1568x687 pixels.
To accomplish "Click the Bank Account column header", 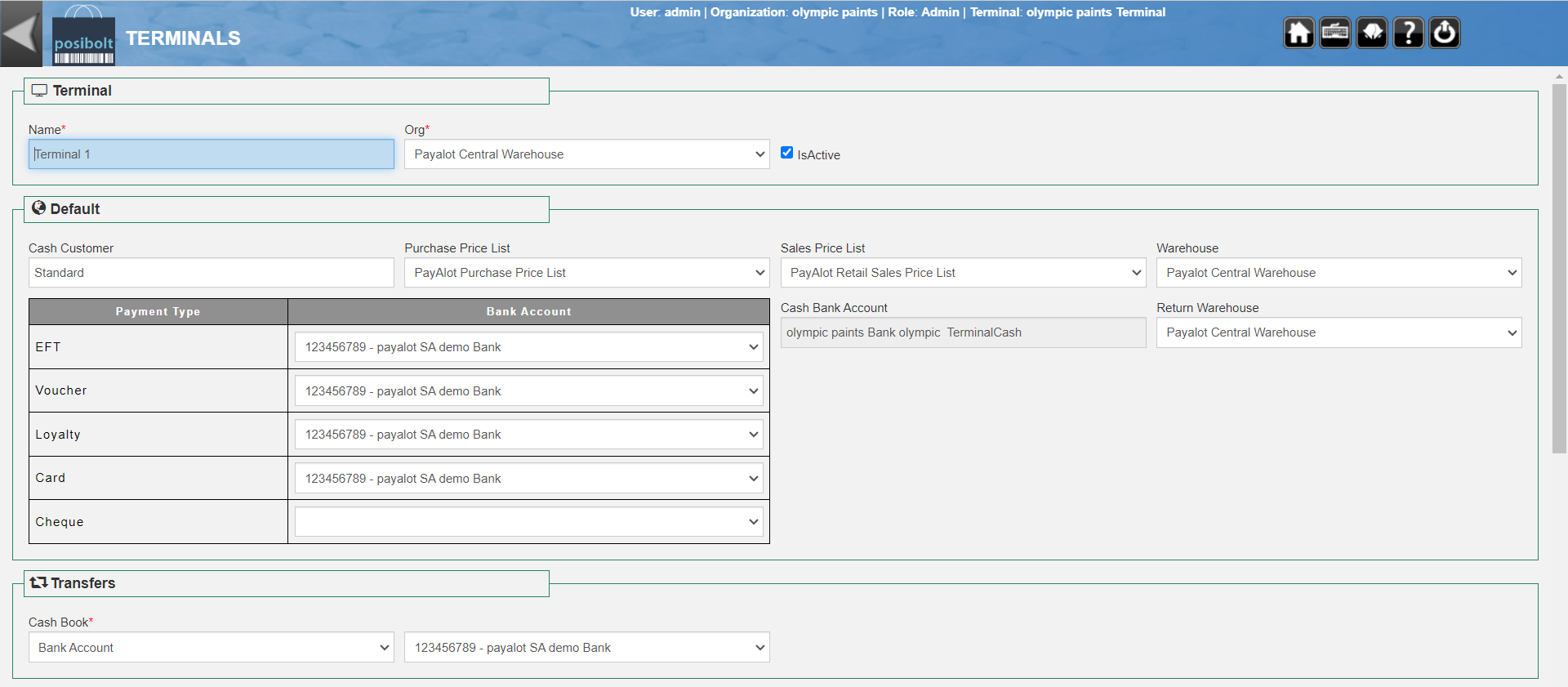I will (x=529, y=311).
